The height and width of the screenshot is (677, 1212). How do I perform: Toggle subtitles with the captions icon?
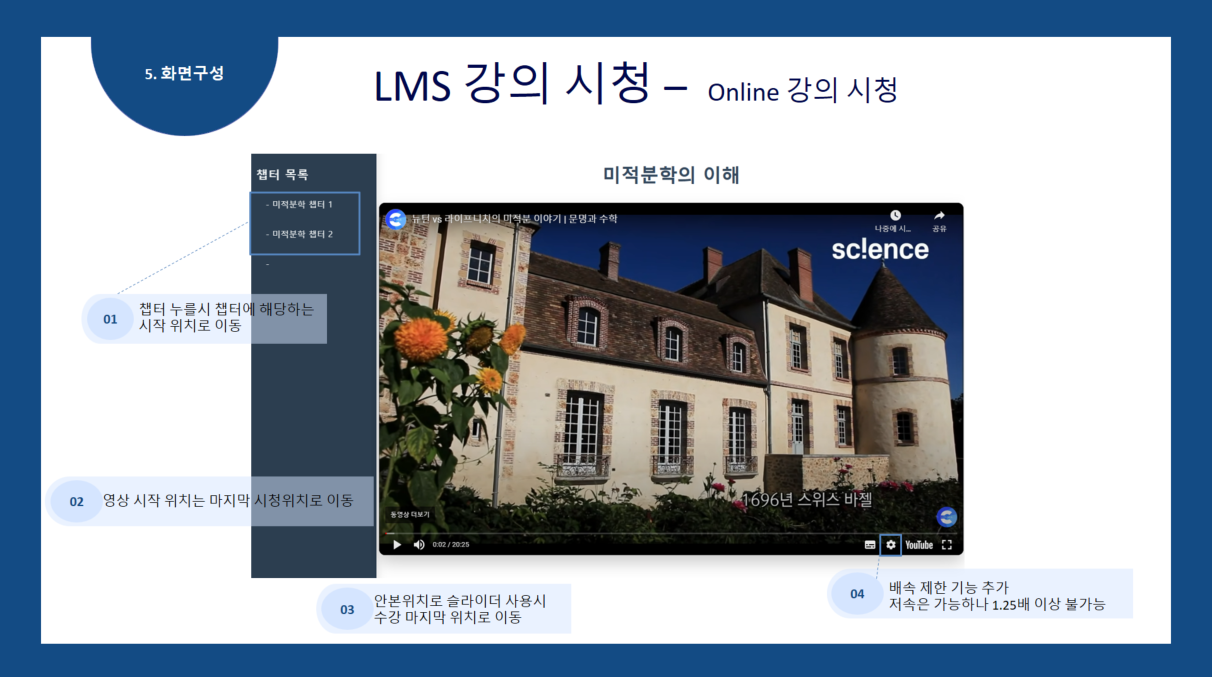pyautogui.click(x=869, y=545)
